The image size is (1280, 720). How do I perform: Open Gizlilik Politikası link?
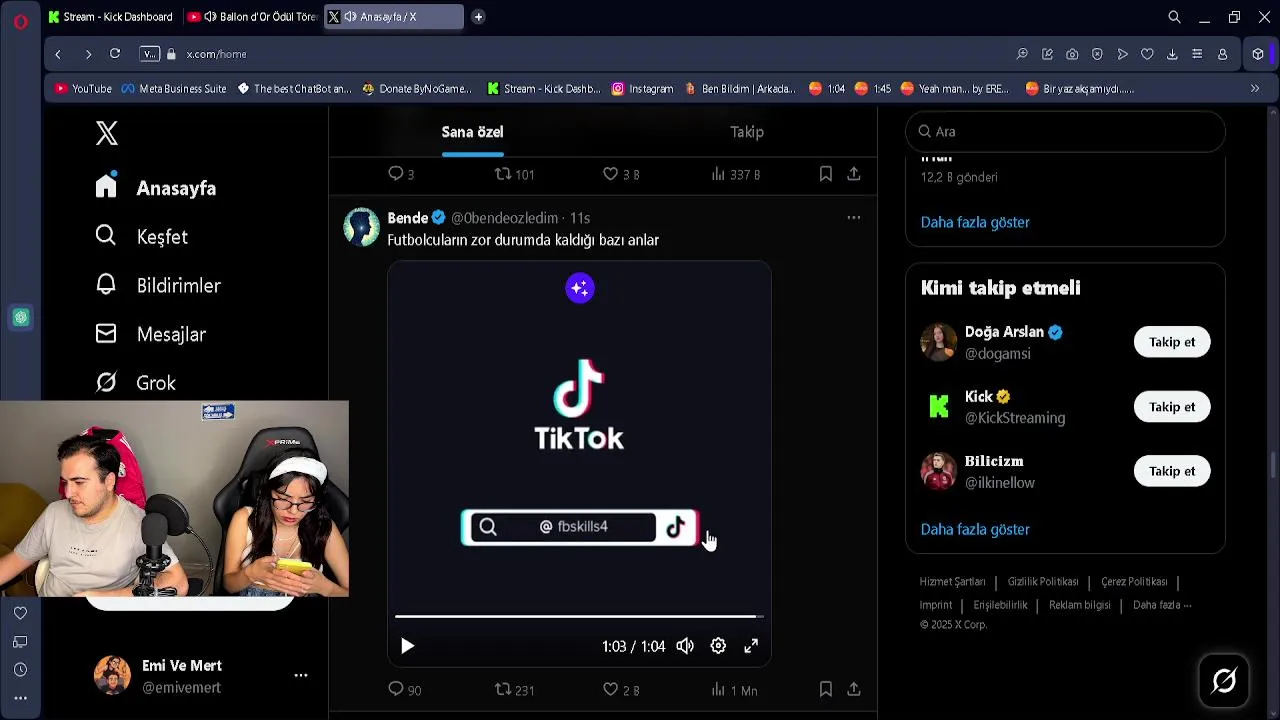point(1043,582)
